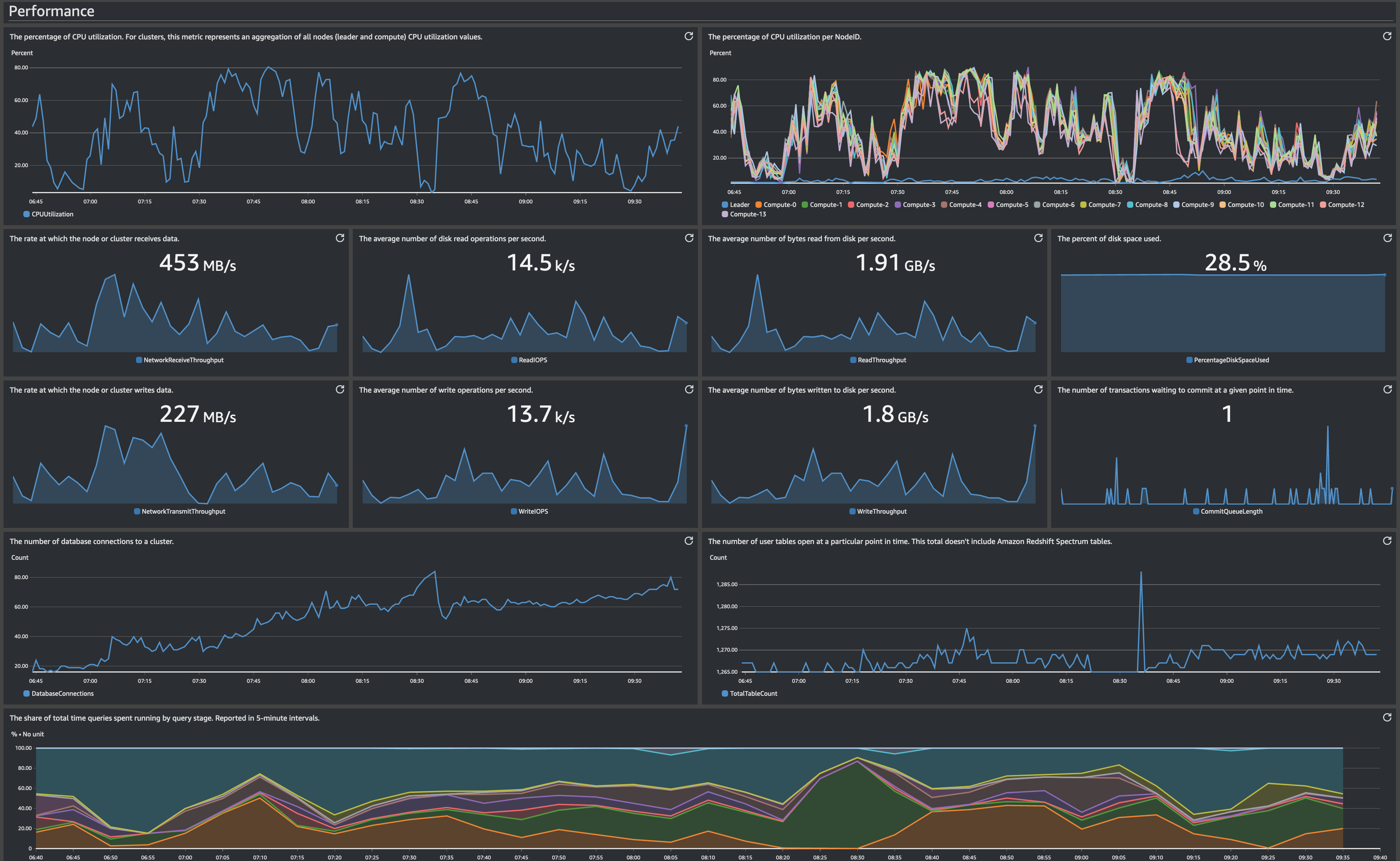Click the Compute-5 legend entry
This screenshot has width=1400, height=861.
click(x=1008, y=205)
